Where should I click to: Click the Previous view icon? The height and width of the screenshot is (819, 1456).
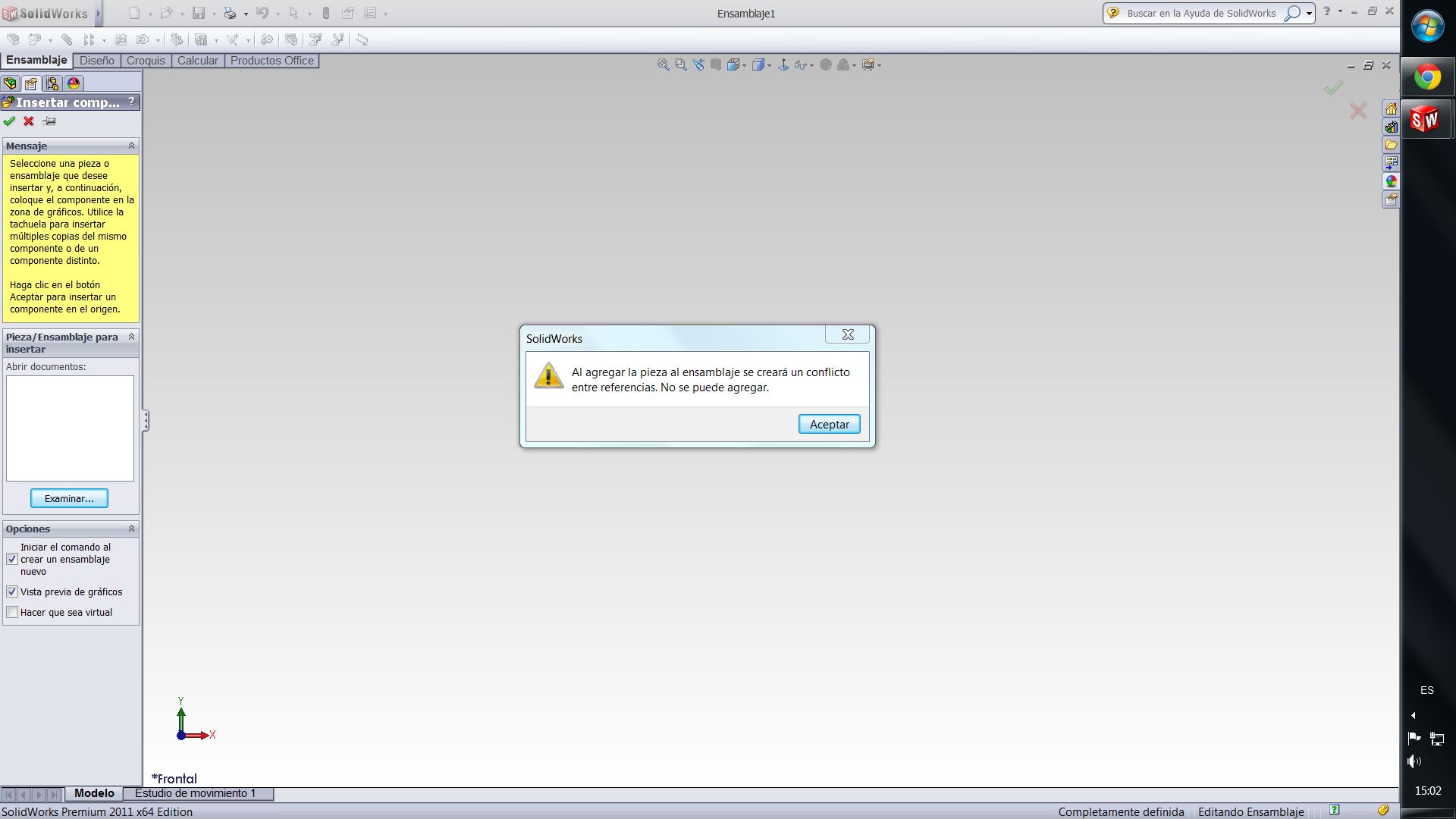click(698, 65)
